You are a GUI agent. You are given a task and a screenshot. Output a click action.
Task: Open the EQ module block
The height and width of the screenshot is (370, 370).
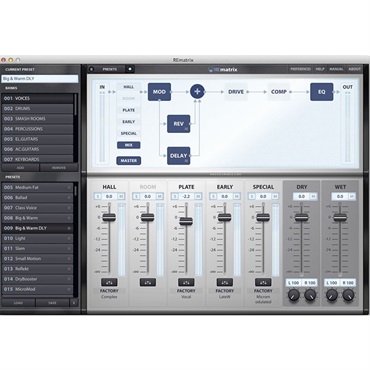pyautogui.click(x=322, y=92)
